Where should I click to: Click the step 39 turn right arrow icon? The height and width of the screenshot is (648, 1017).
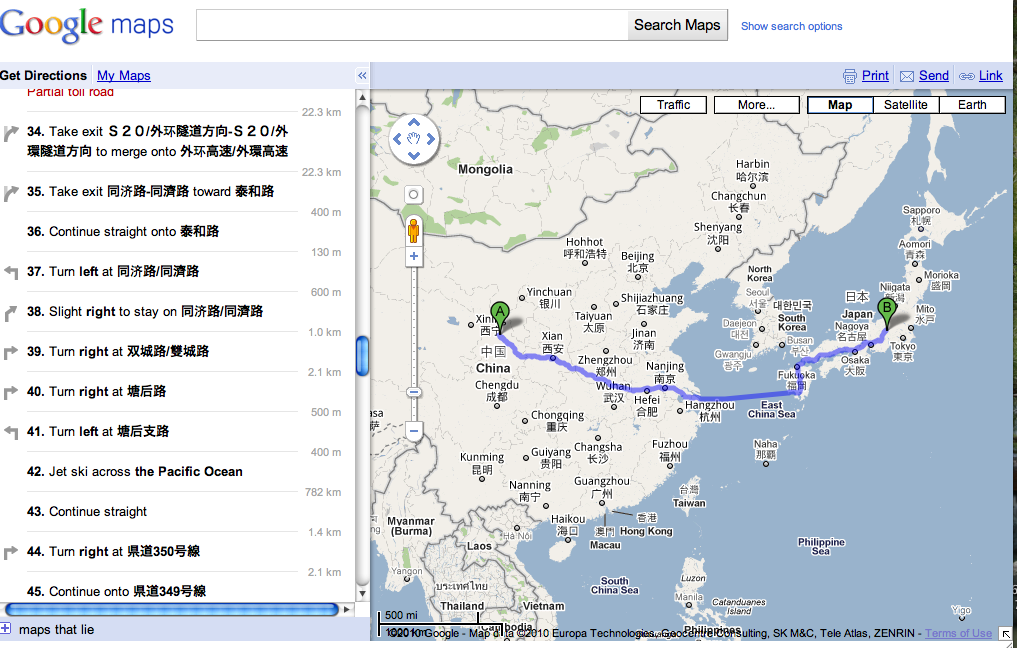(11, 352)
